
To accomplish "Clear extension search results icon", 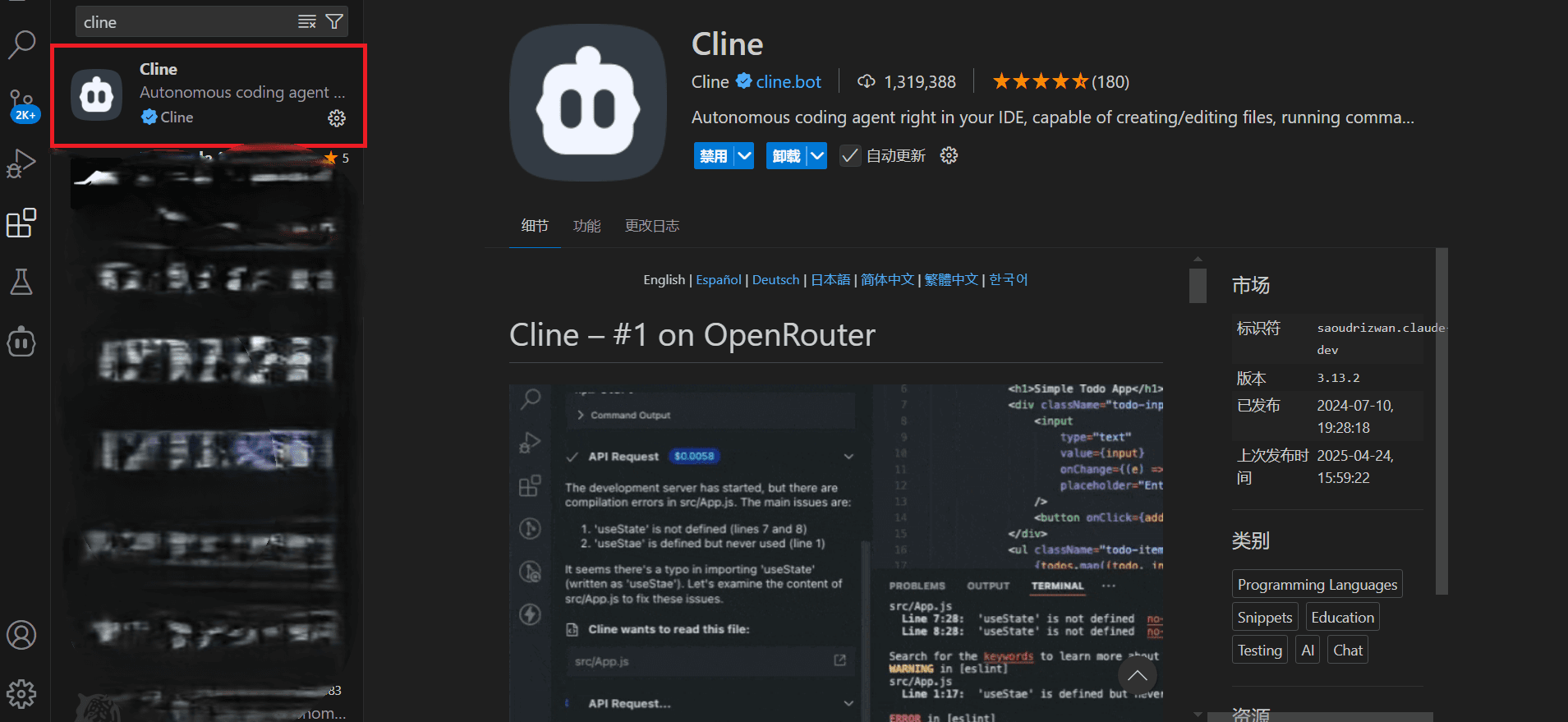I will point(306,22).
